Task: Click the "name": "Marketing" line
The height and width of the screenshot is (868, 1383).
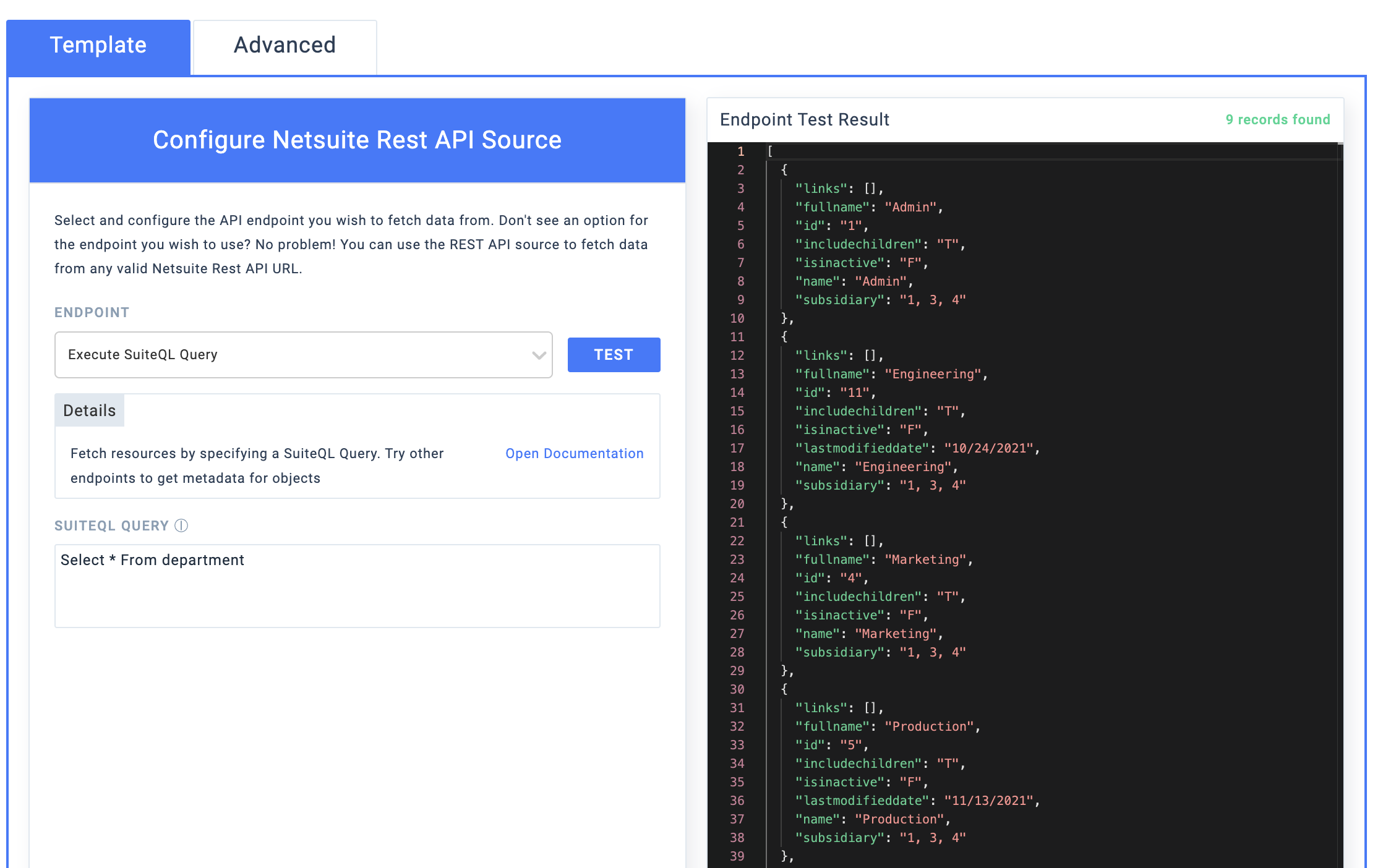Action: pyautogui.click(x=869, y=634)
